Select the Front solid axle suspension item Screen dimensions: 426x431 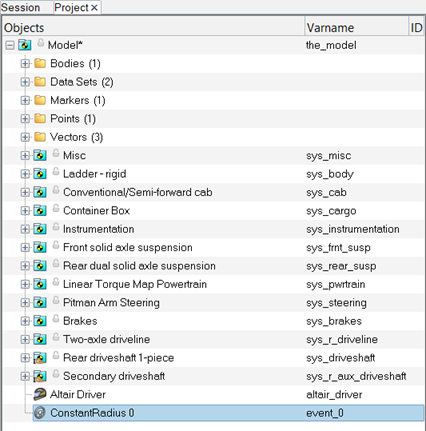pyautogui.click(x=128, y=247)
